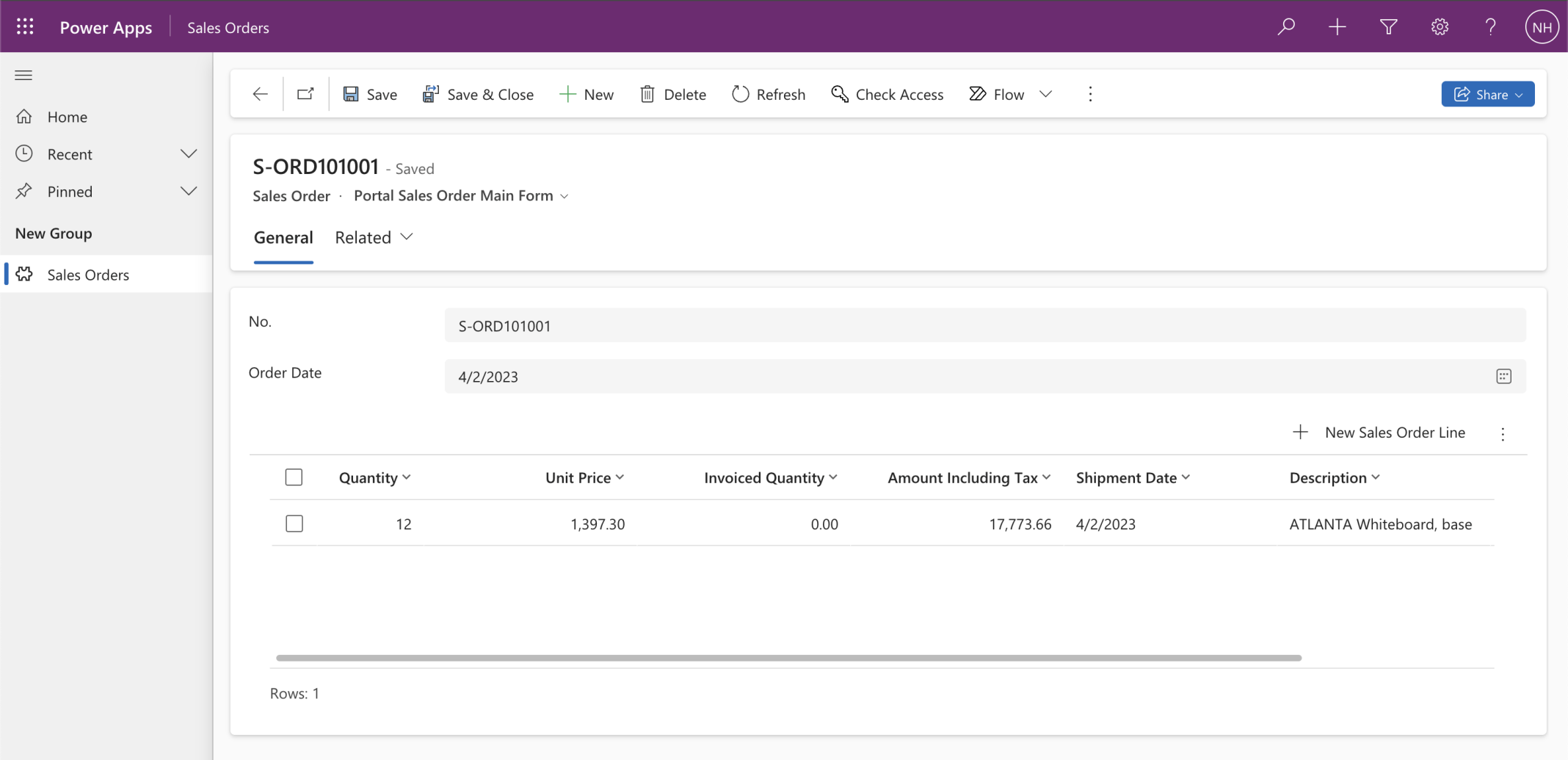Open the app launcher waffle icon
This screenshot has width=1568, height=760.
pos(25,27)
